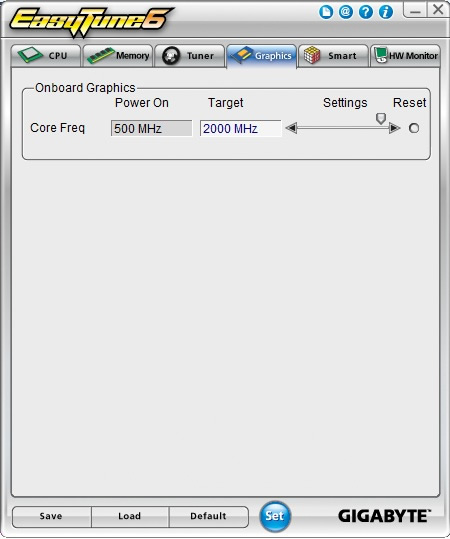
Task: Select the Core Freq Reset radio button
Action: 414,128
